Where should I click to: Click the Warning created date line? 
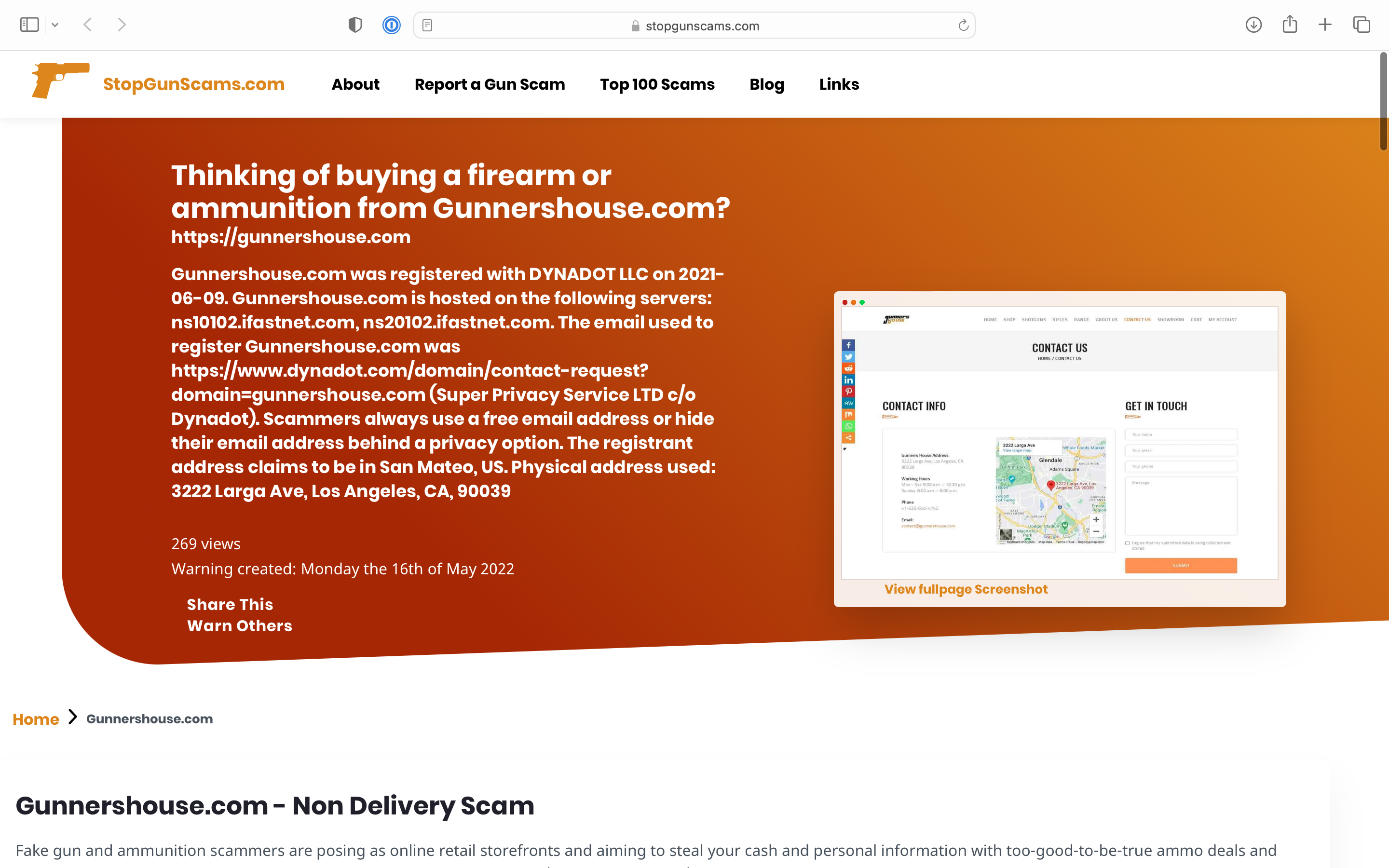pos(342,569)
